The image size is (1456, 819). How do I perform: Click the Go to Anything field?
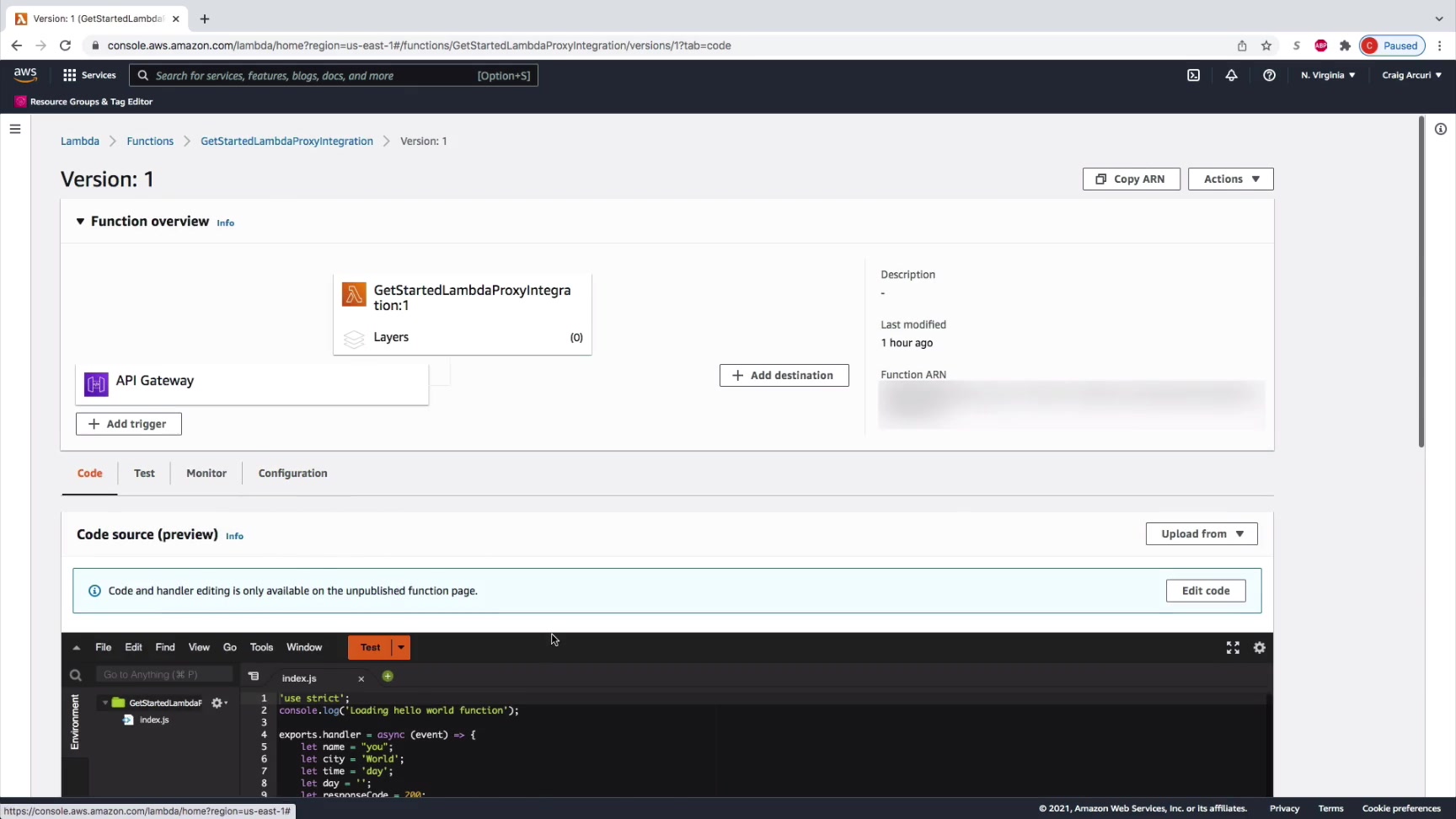point(163,674)
